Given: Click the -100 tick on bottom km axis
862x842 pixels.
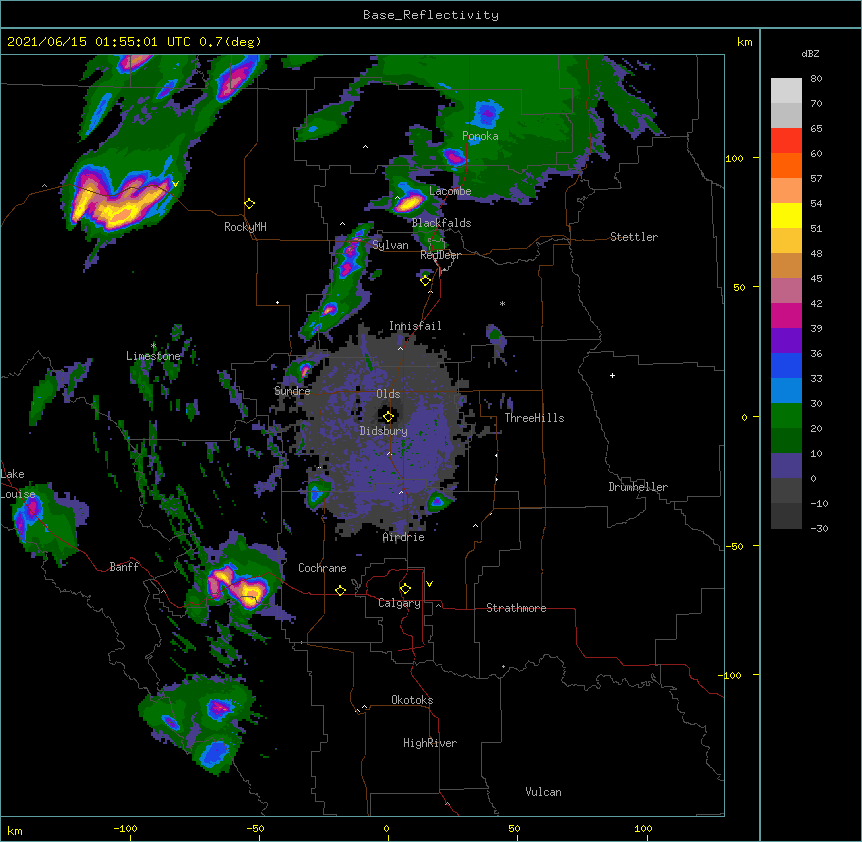Looking at the screenshot, I should coord(126,828).
